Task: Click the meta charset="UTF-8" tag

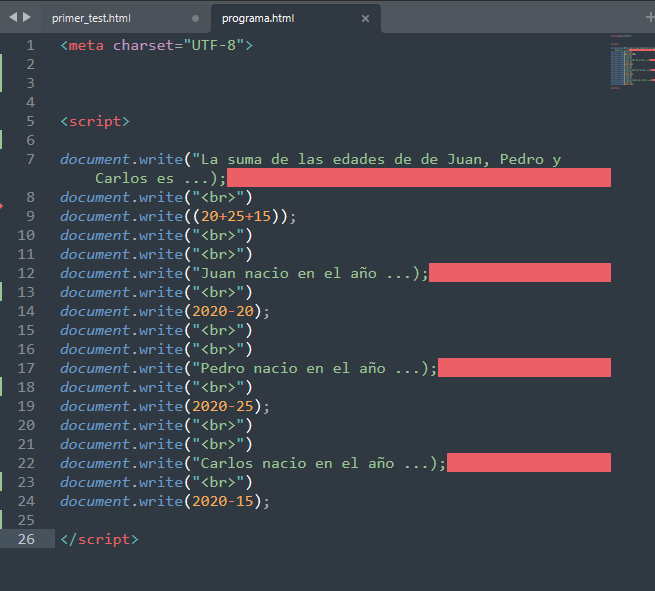Action: tap(157, 45)
